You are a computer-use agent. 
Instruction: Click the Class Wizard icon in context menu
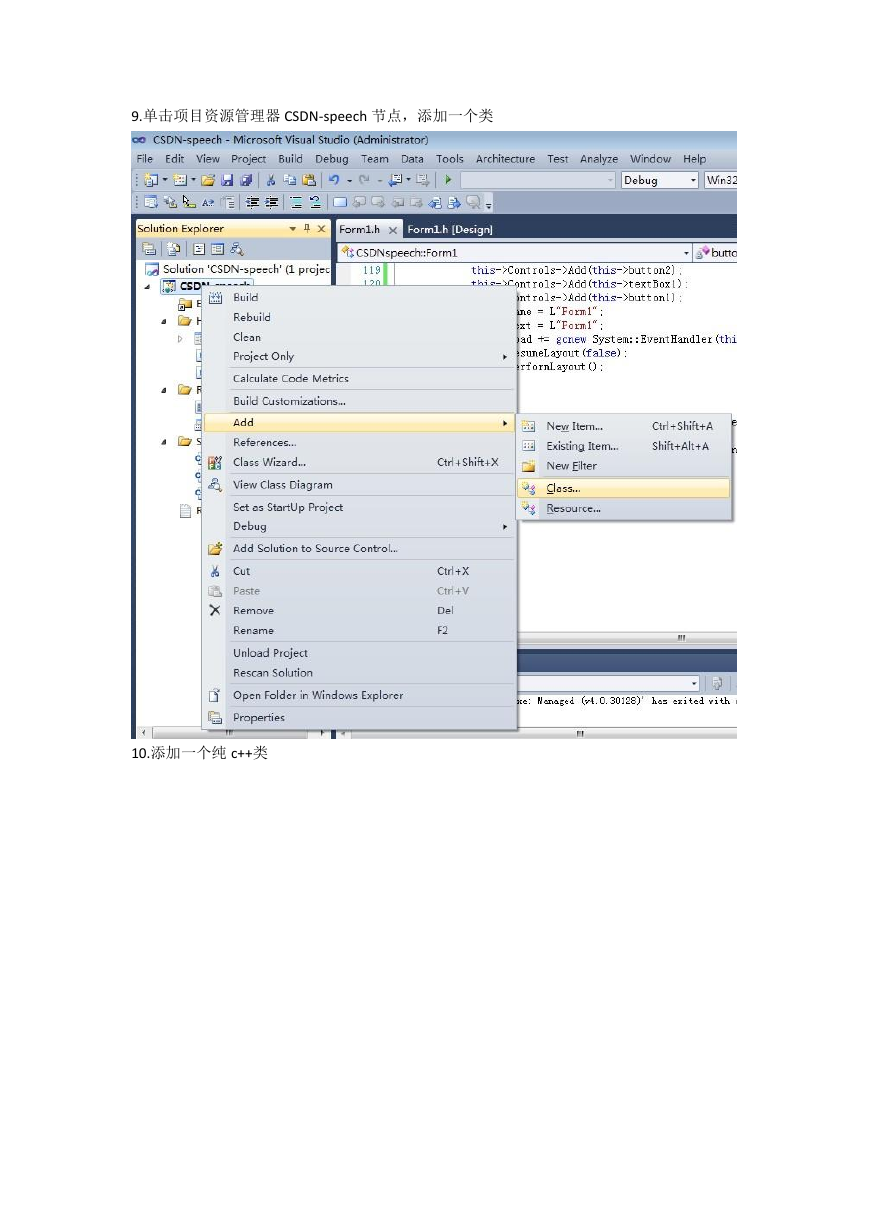click(214, 462)
